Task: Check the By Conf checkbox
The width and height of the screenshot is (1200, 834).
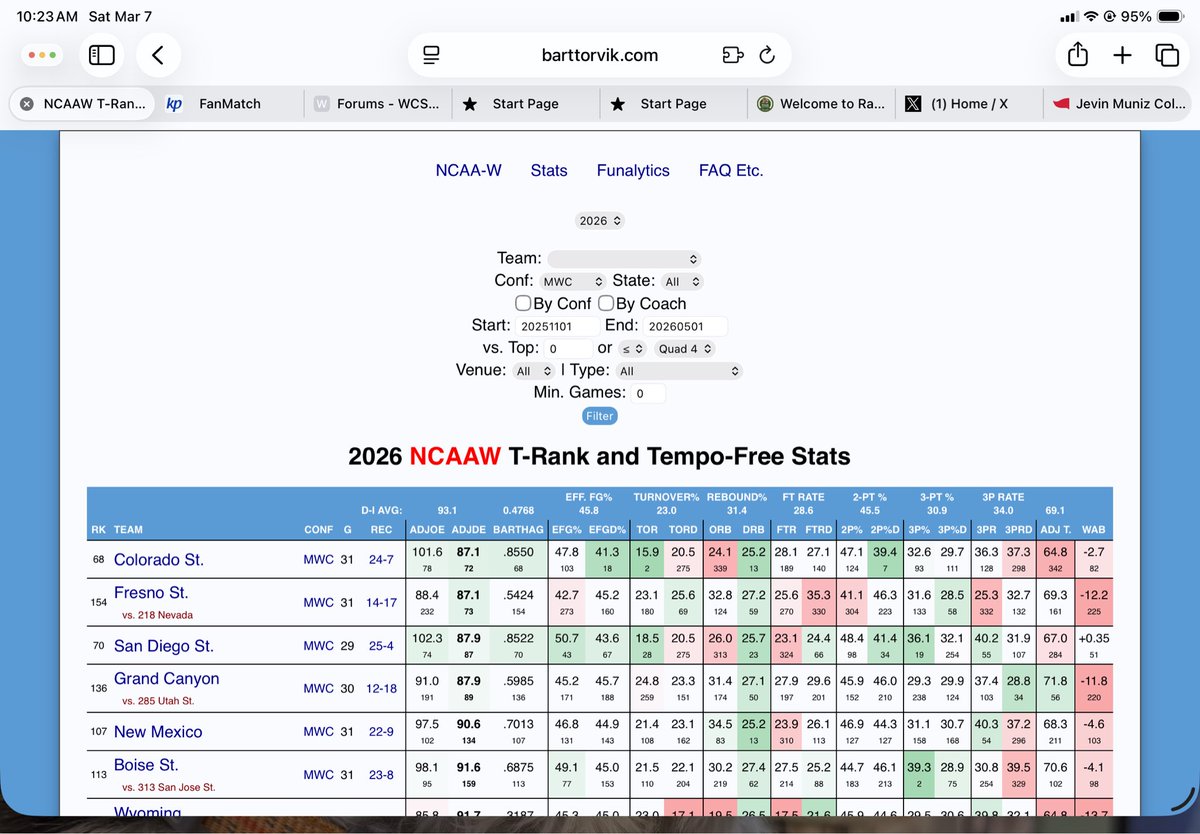Action: [x=522, y=303]
